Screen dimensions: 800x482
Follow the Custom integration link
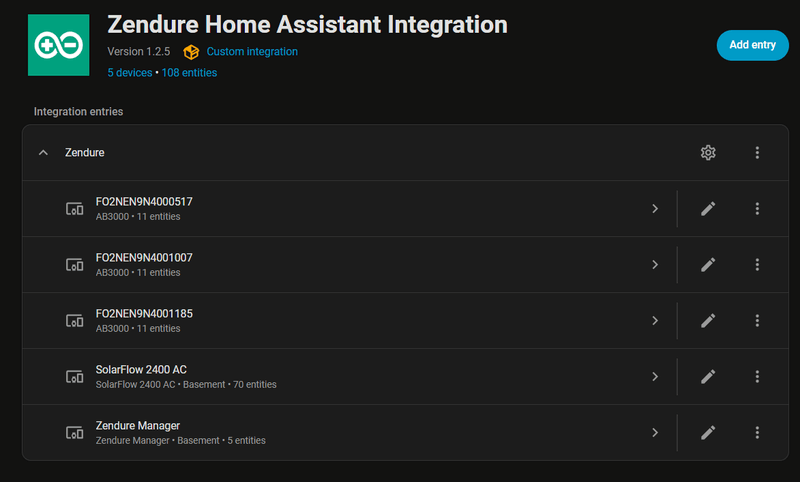click(x=251, y=52)
